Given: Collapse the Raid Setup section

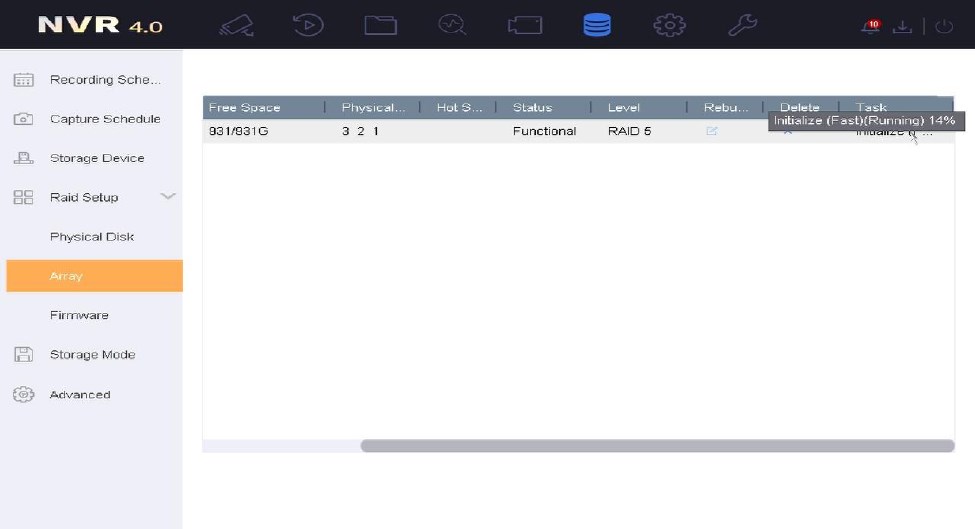Looking at the screenshot, I should 168,197.
